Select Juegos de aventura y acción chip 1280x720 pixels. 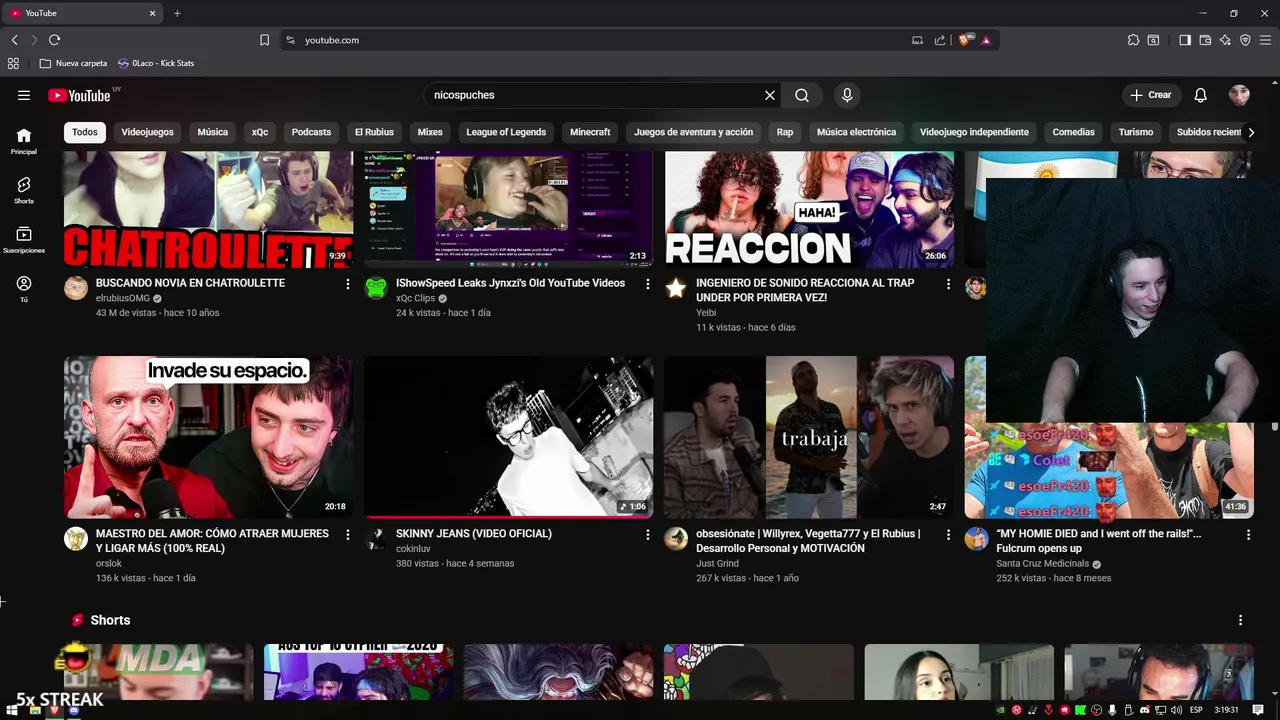click(693, 132)
